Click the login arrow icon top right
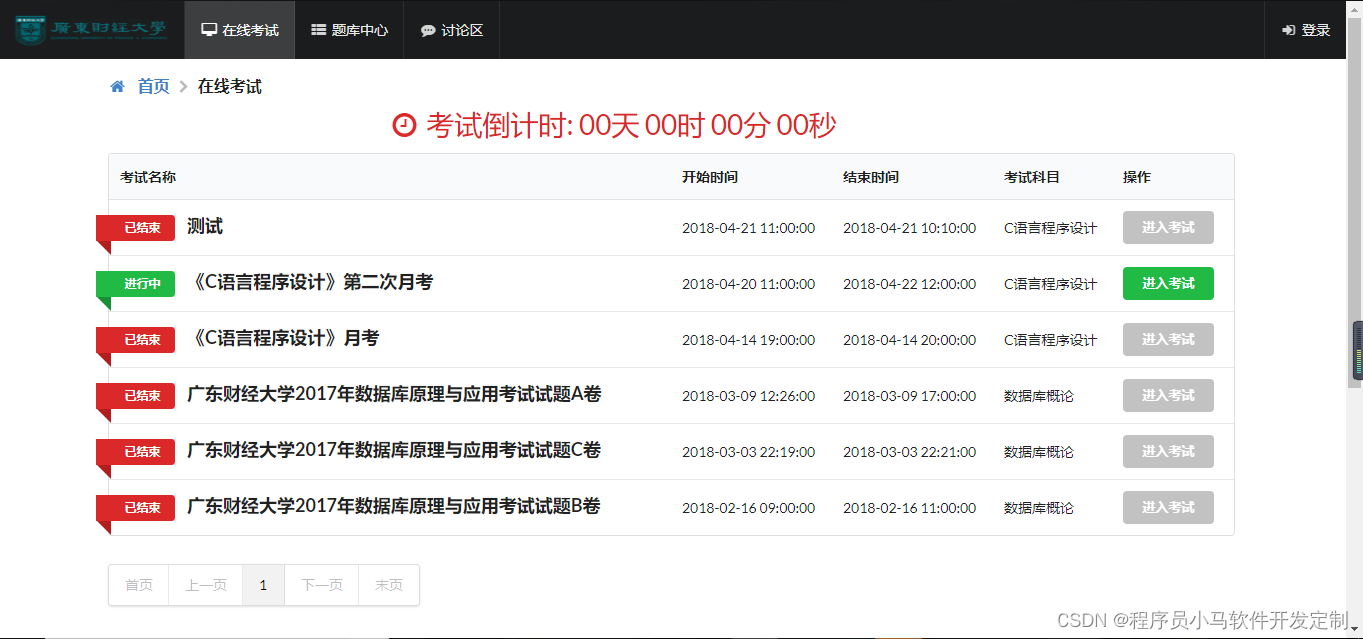 click(x=1288, y=29)
